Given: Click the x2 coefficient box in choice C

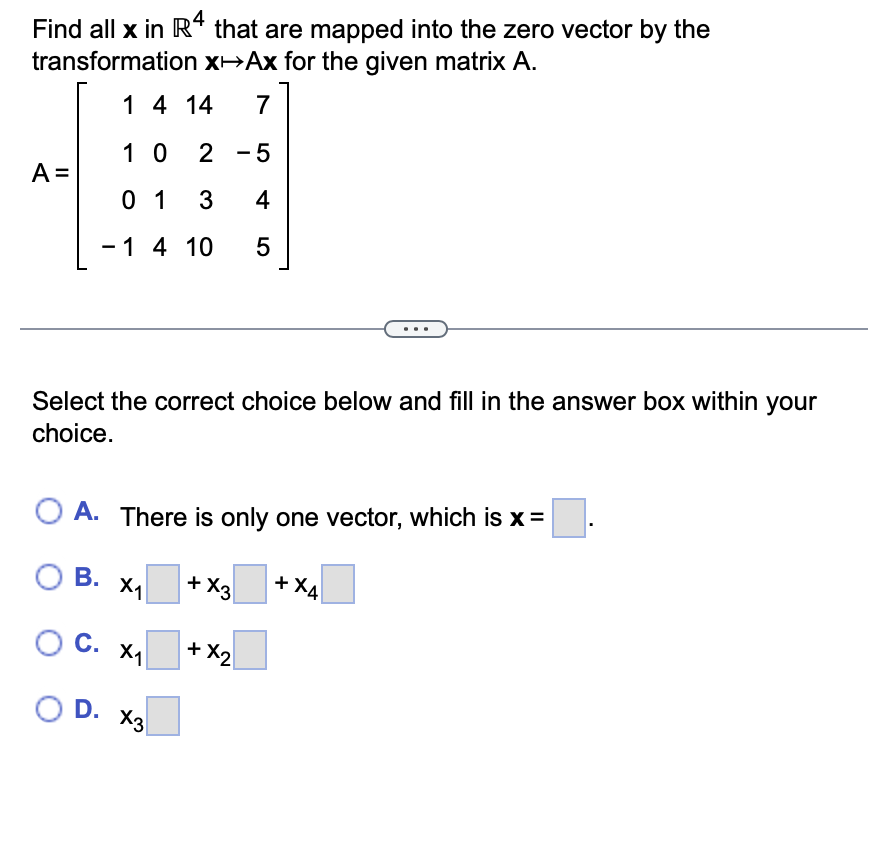Looking at the screenshot, I should (x=251, y=649).
